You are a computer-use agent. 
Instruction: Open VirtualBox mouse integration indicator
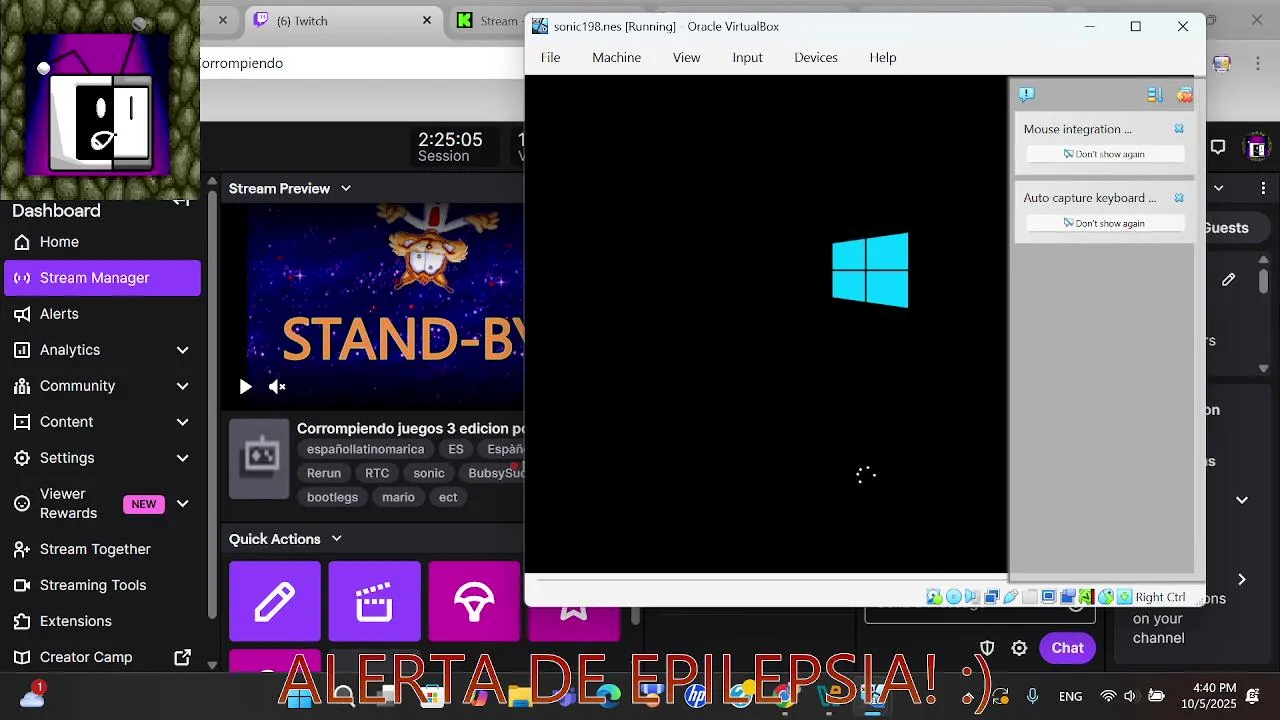coord(1106,597)
